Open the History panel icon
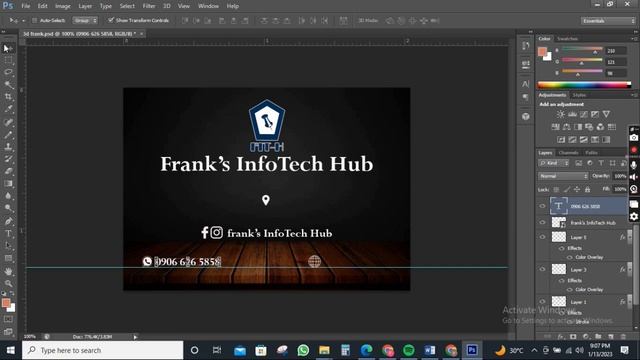This screenshot has width=640, height=360. tap(526, 46)
